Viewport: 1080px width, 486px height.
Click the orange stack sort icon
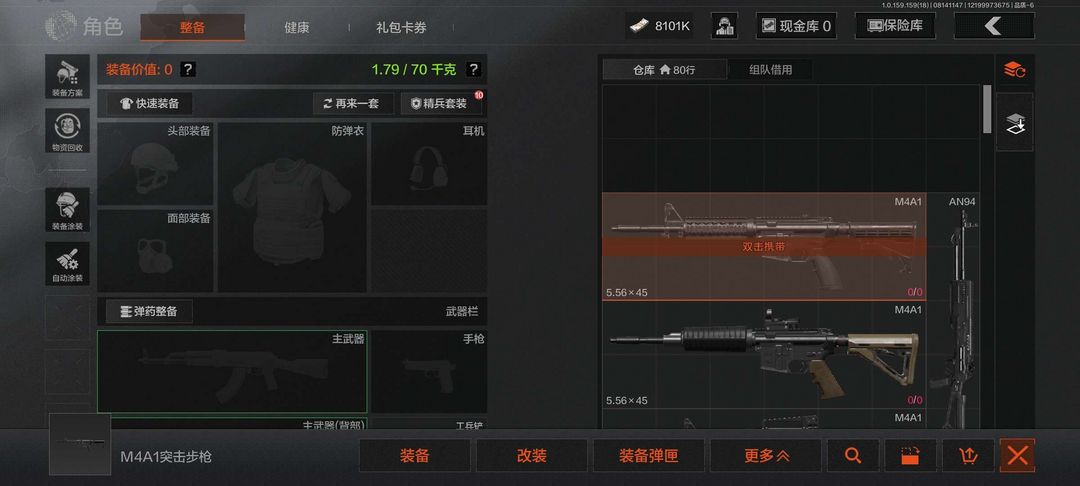click(1015, 70)
